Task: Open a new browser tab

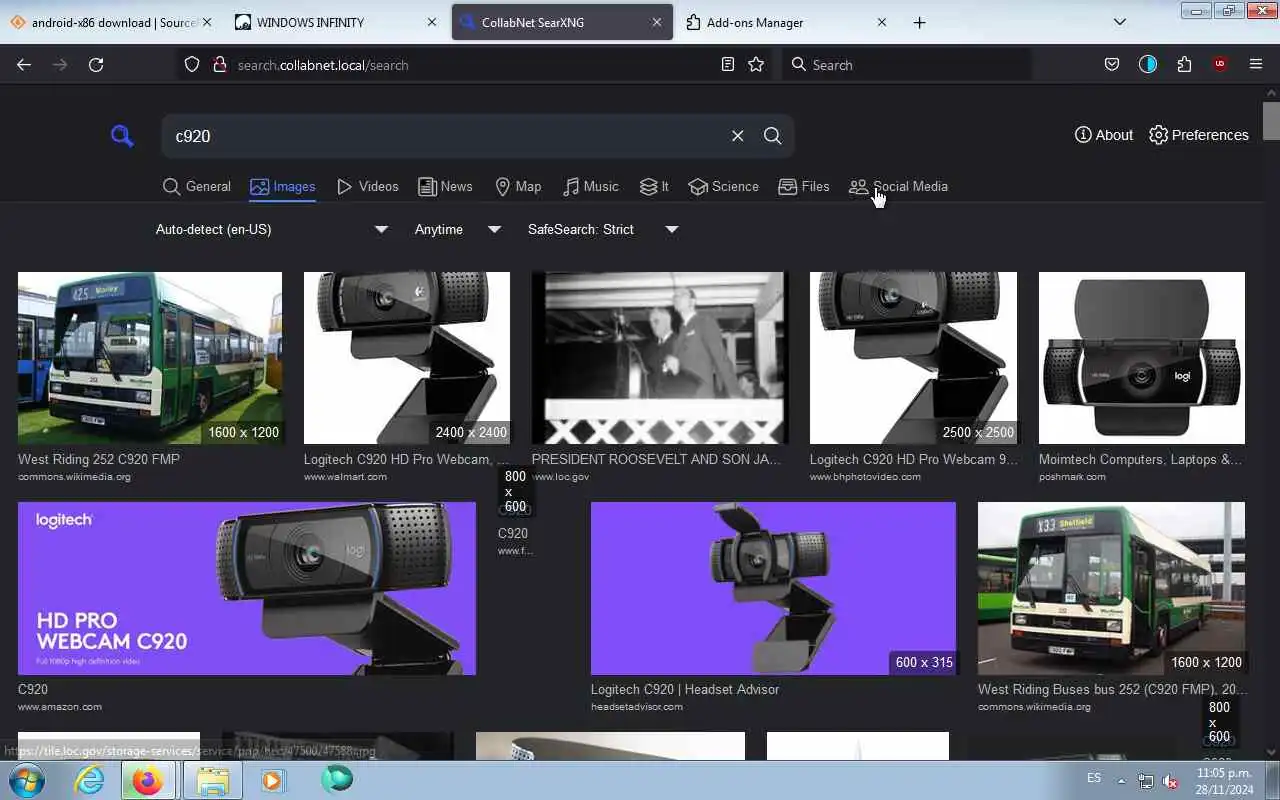Action: click(919, 22)
